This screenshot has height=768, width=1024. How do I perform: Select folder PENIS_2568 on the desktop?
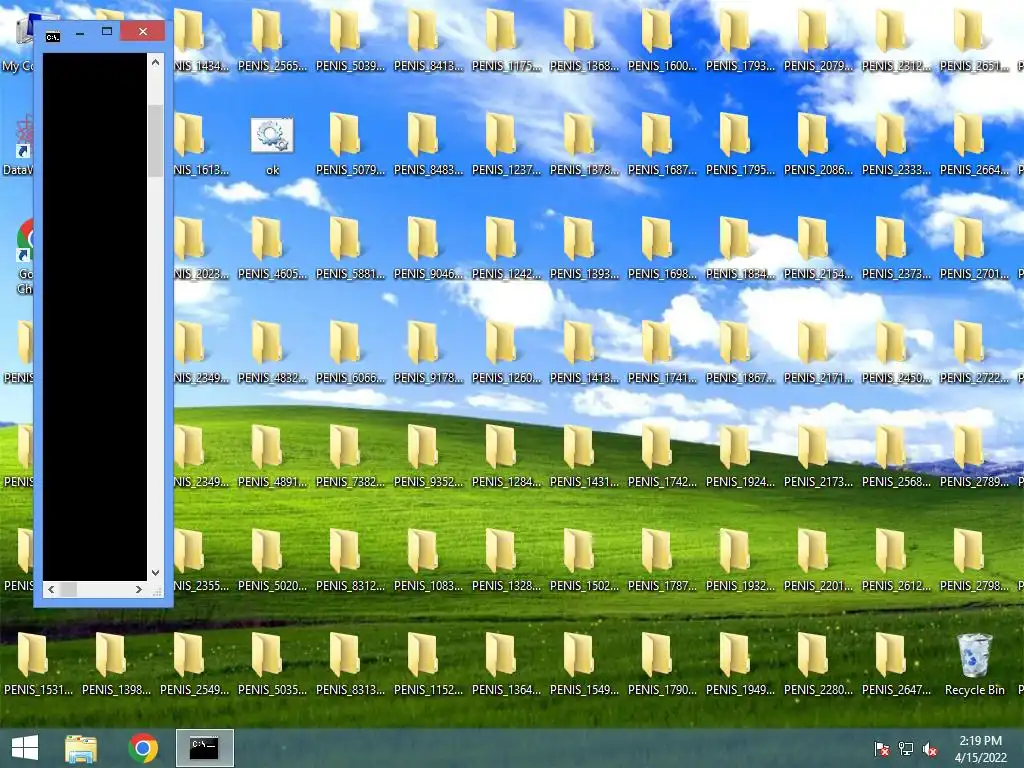point(896,456)
